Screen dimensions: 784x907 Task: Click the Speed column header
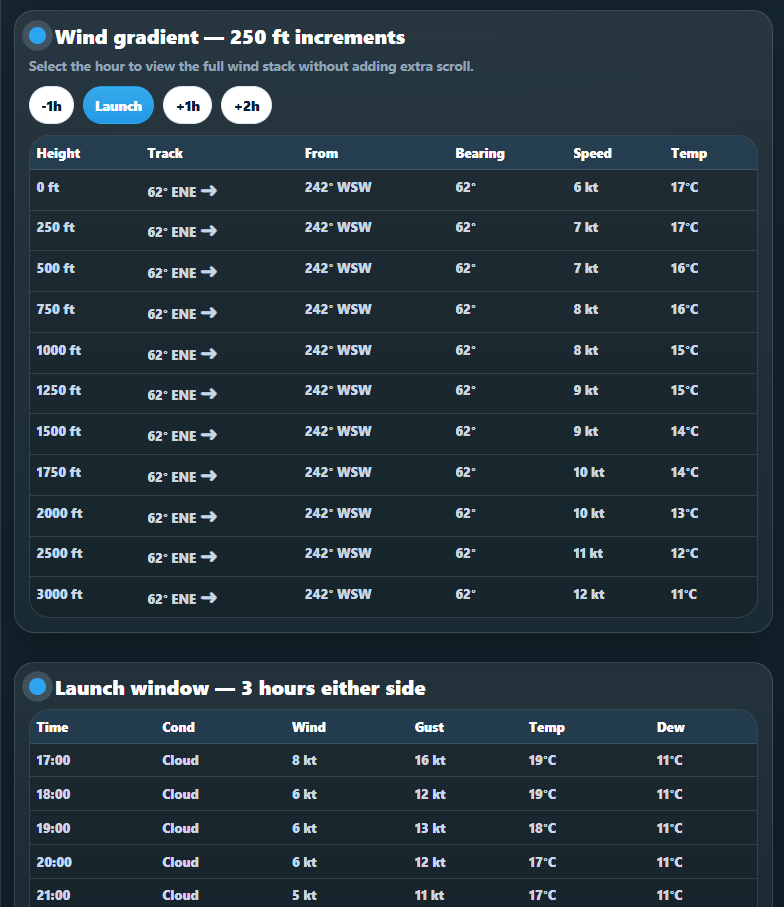[x=592, y=153]
